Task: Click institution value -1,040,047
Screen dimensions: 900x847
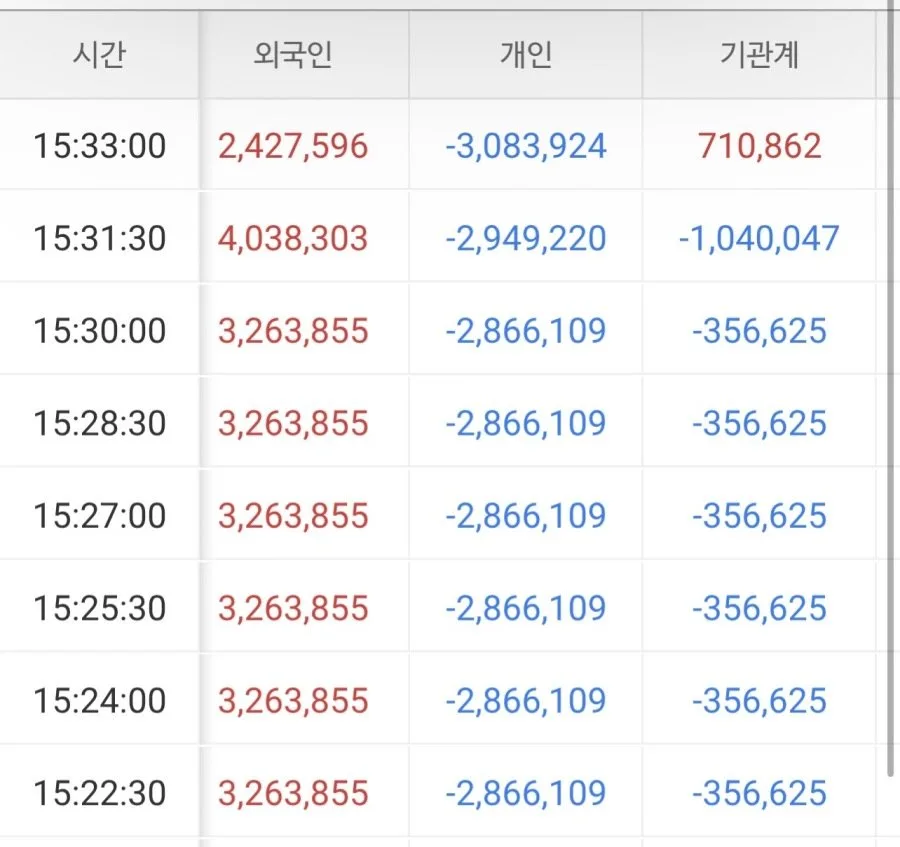Action: 759,238
